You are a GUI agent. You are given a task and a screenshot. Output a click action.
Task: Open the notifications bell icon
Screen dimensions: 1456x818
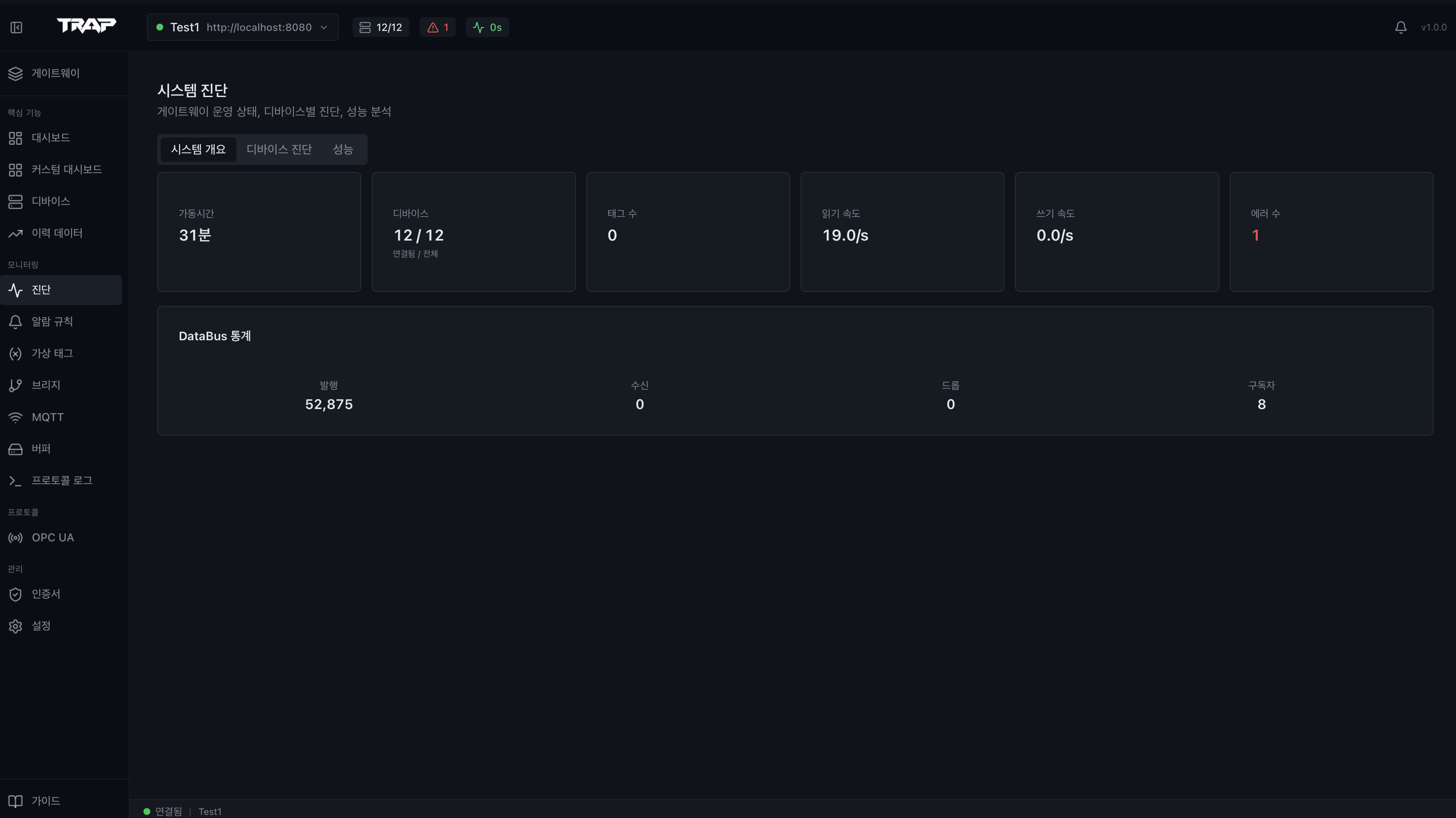[1401, 27]
